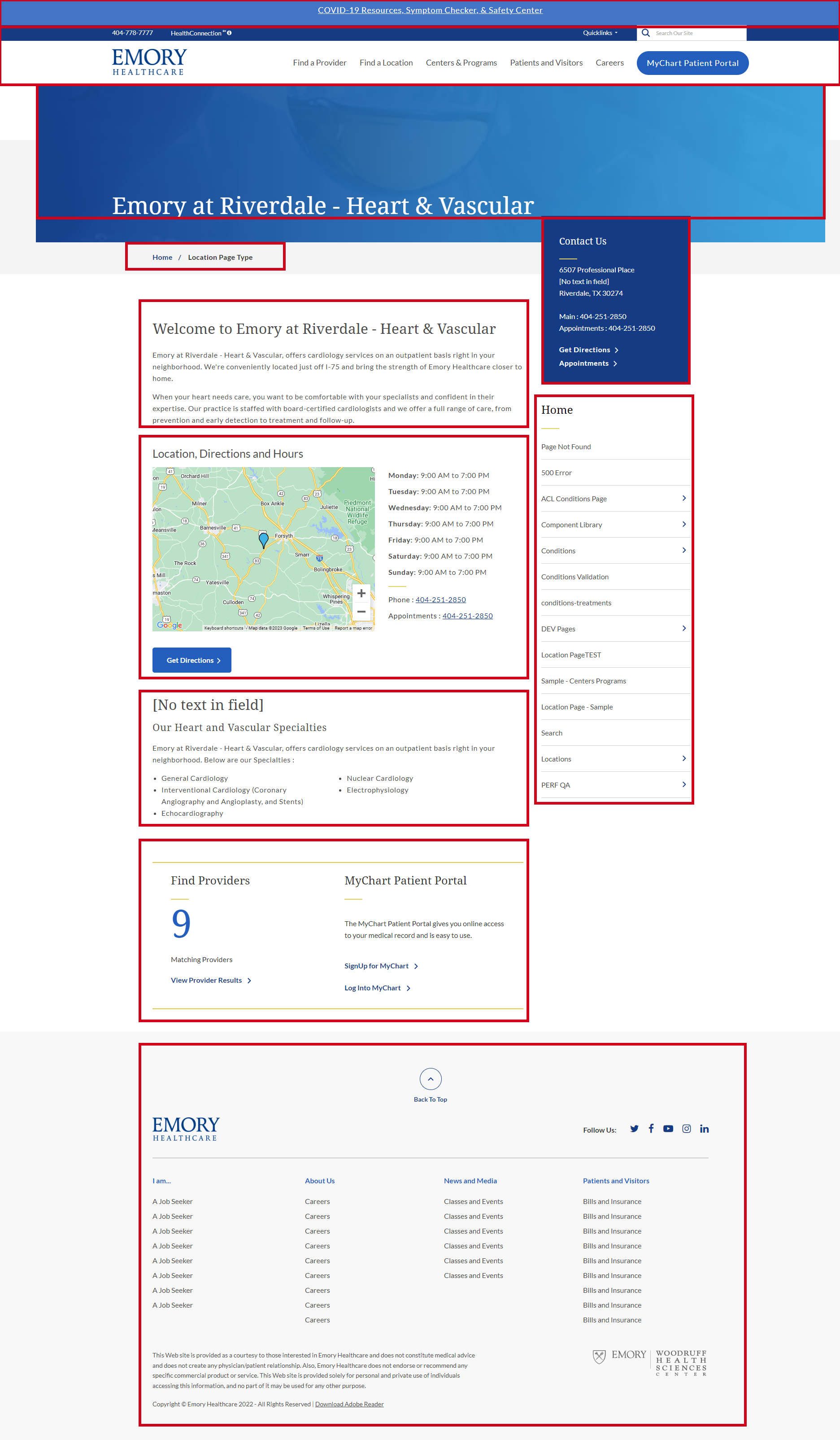This screenshot has height=1440, width=840.
Task: Click the LinkedIn icon in footer
Action: (x=704, y=1129)
